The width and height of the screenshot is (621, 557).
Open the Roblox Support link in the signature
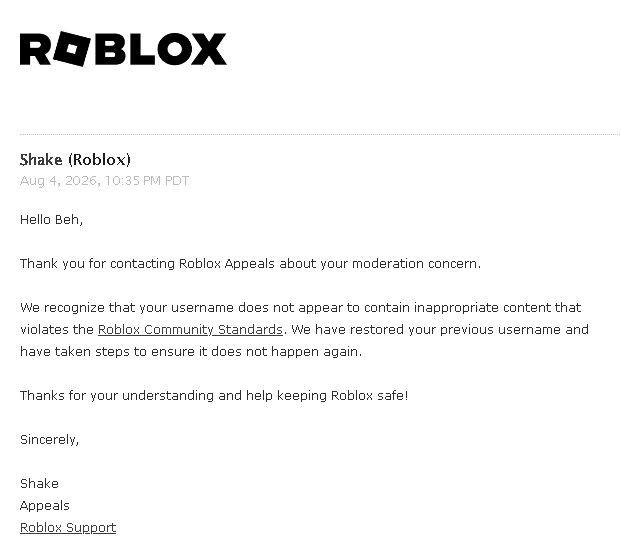click(68, 528)
